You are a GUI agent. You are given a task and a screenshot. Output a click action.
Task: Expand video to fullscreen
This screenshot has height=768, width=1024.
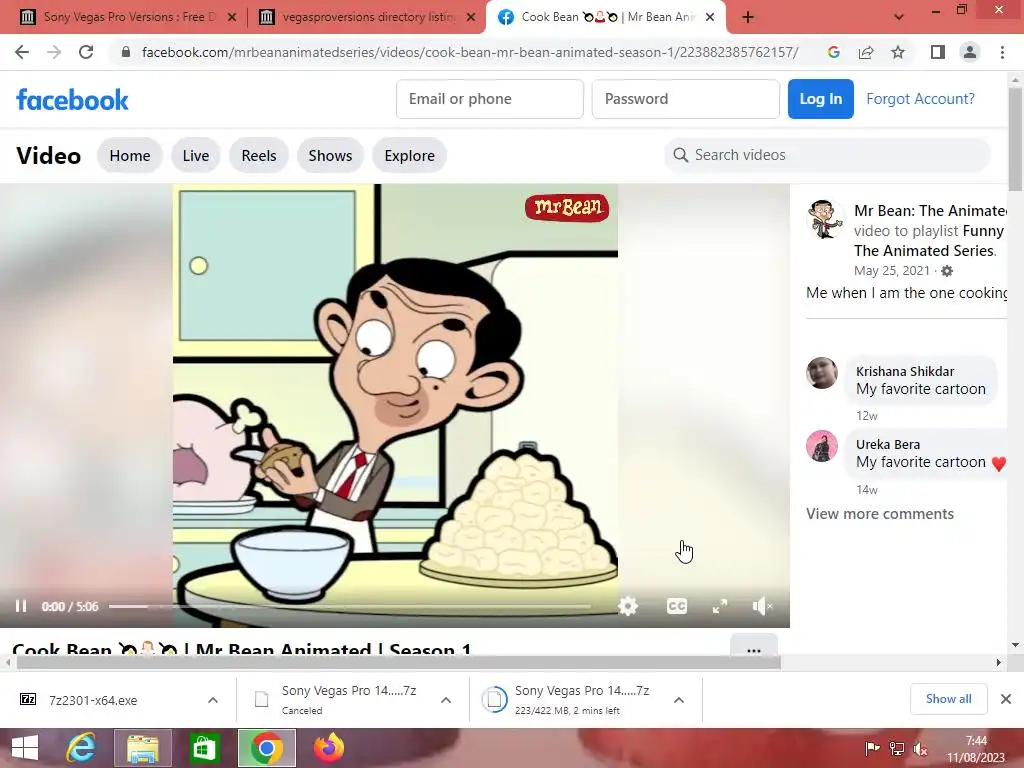(x=720, y=606)
